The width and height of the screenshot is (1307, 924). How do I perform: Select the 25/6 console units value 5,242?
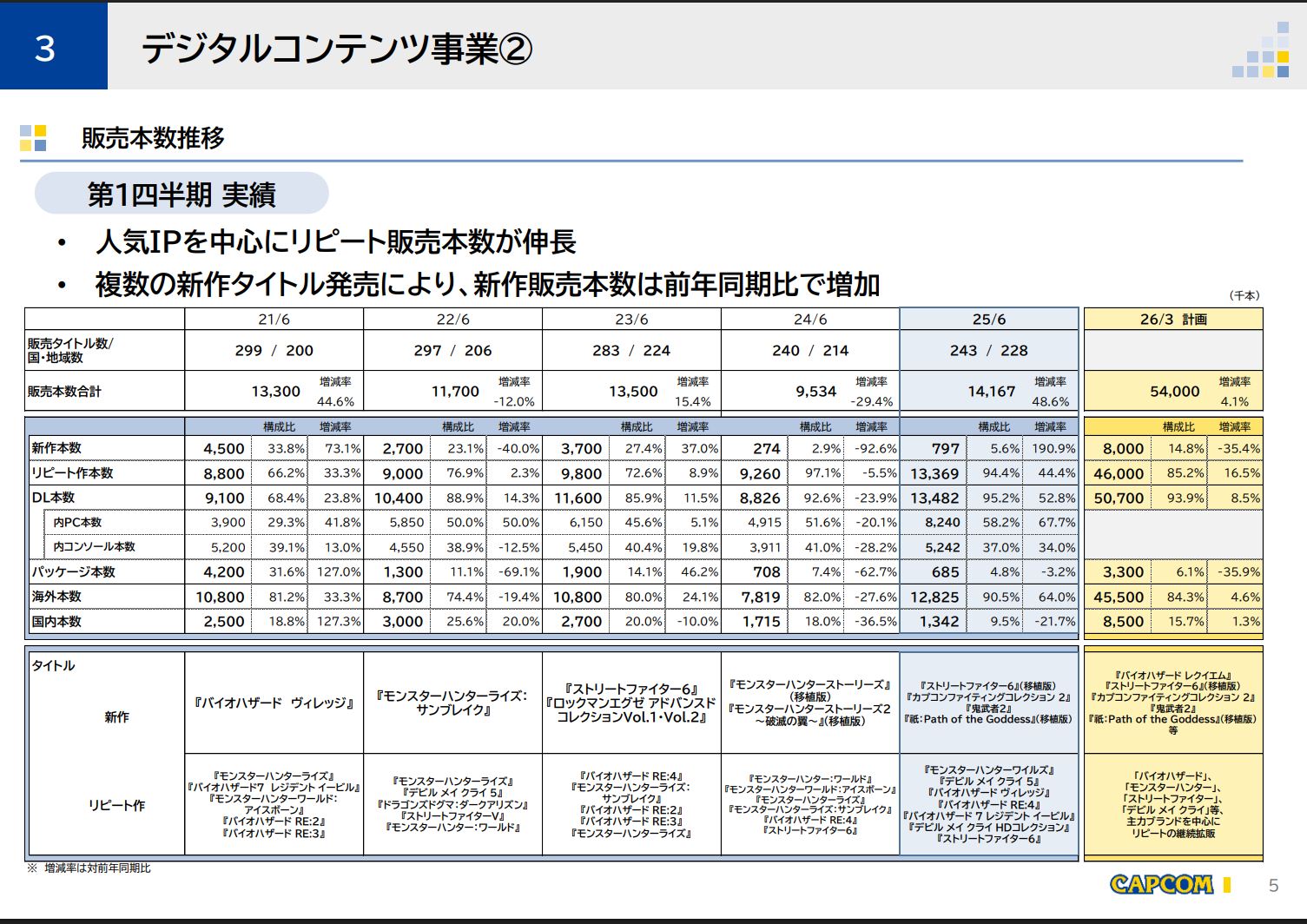point(942,547)
